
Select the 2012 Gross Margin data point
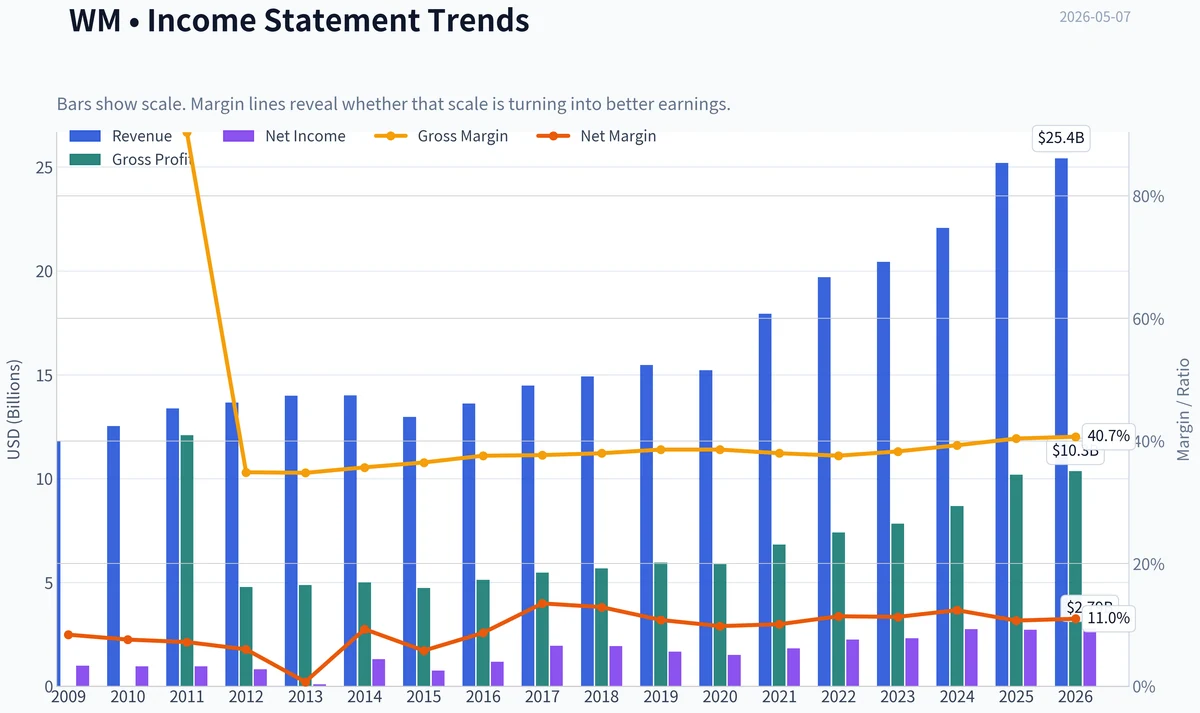pos(246,472)
